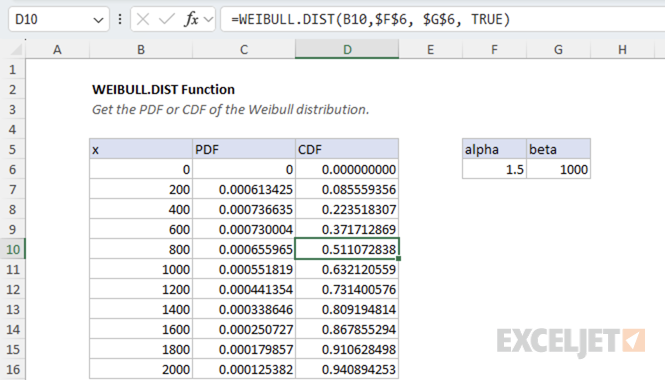Select CDF cell 0.632120559
Image resolution: width=665 pixels, height=380 pixels.
tap(347, 269)
